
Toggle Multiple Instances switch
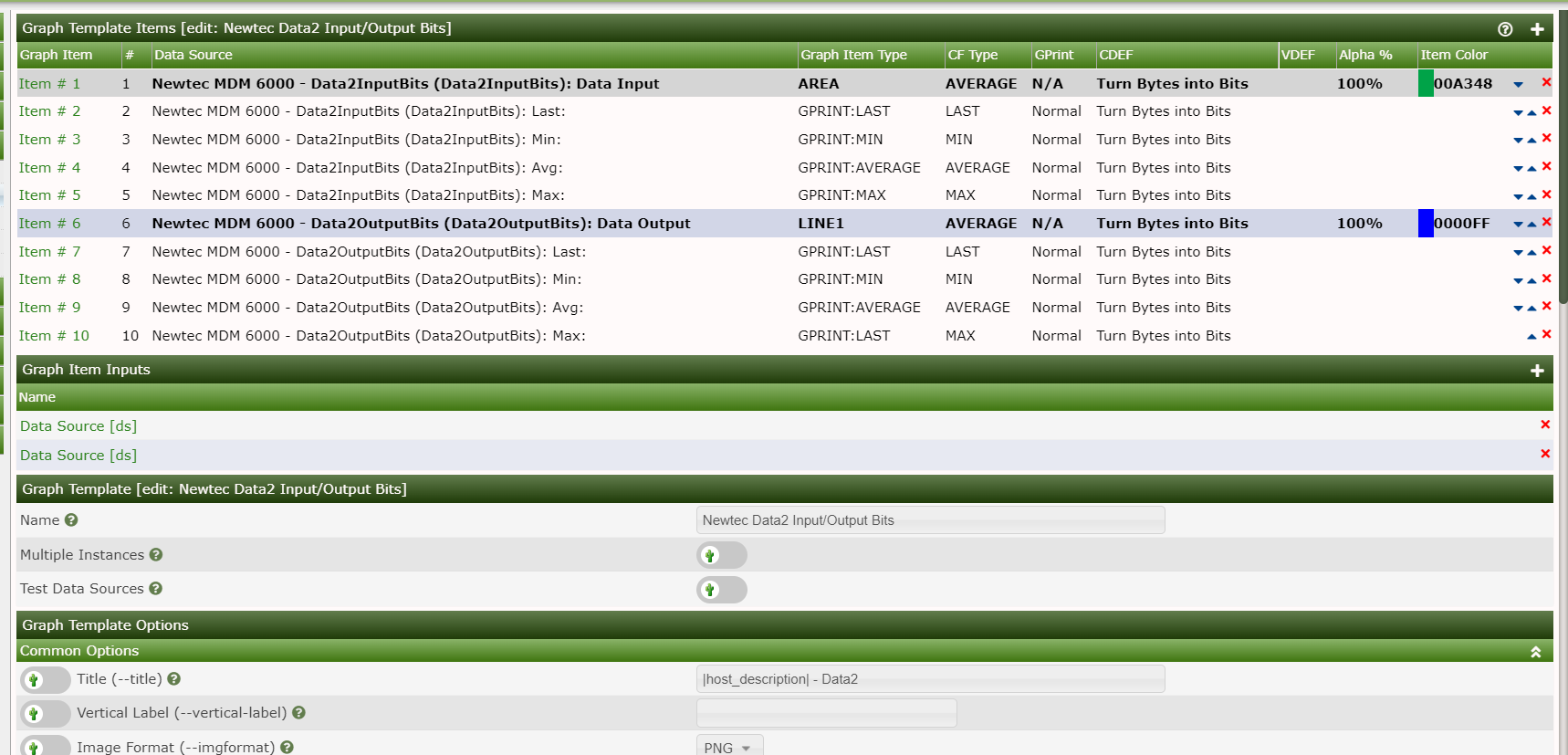click(x=722, y=555)
